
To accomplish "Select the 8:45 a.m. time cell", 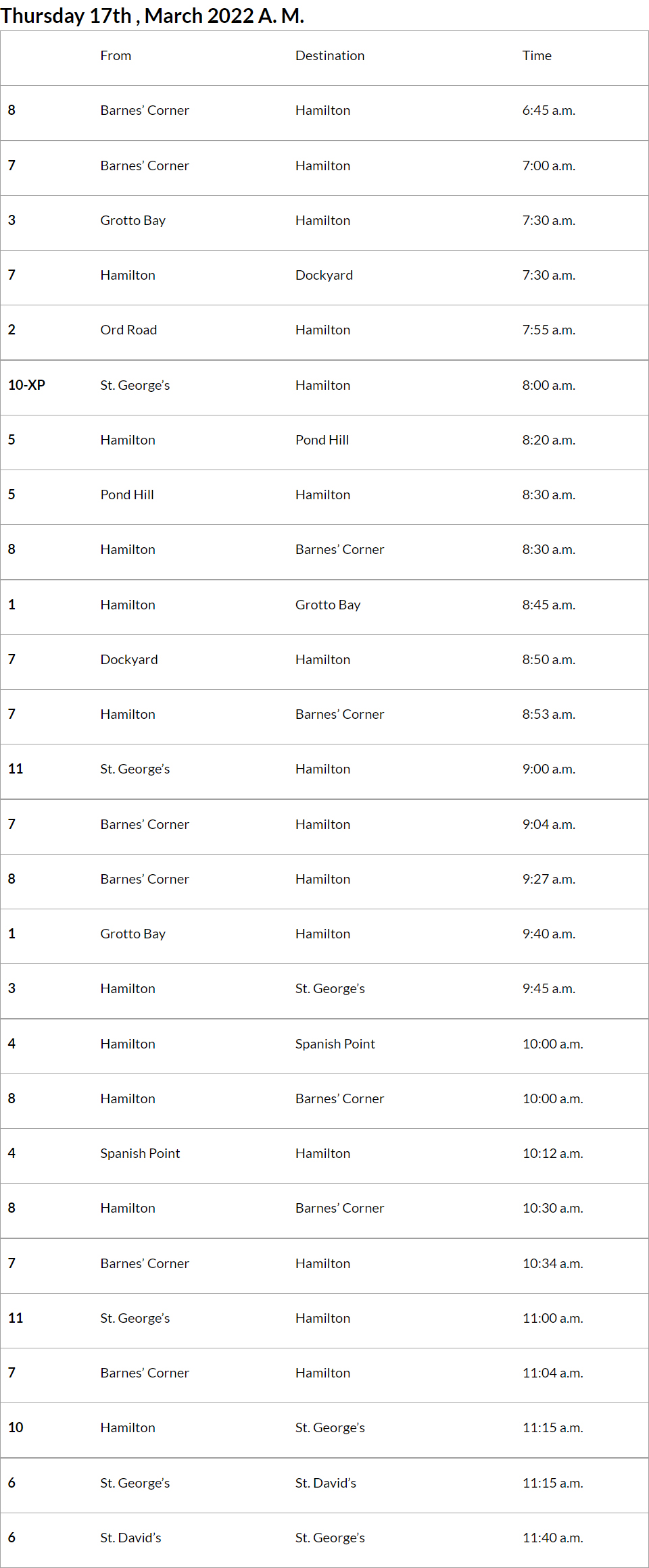I will (x=548, y=605).
